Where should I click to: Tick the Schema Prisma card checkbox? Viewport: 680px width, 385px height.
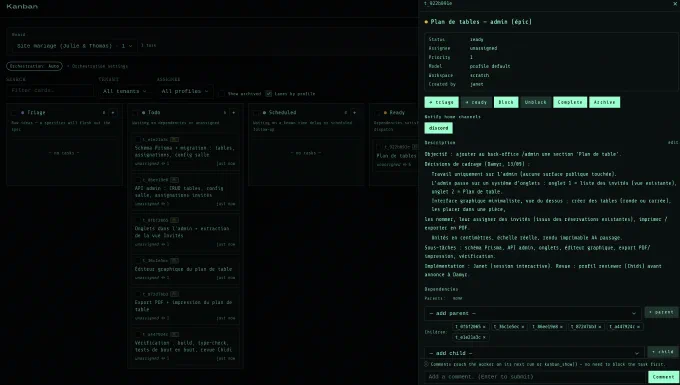(138, 140)
